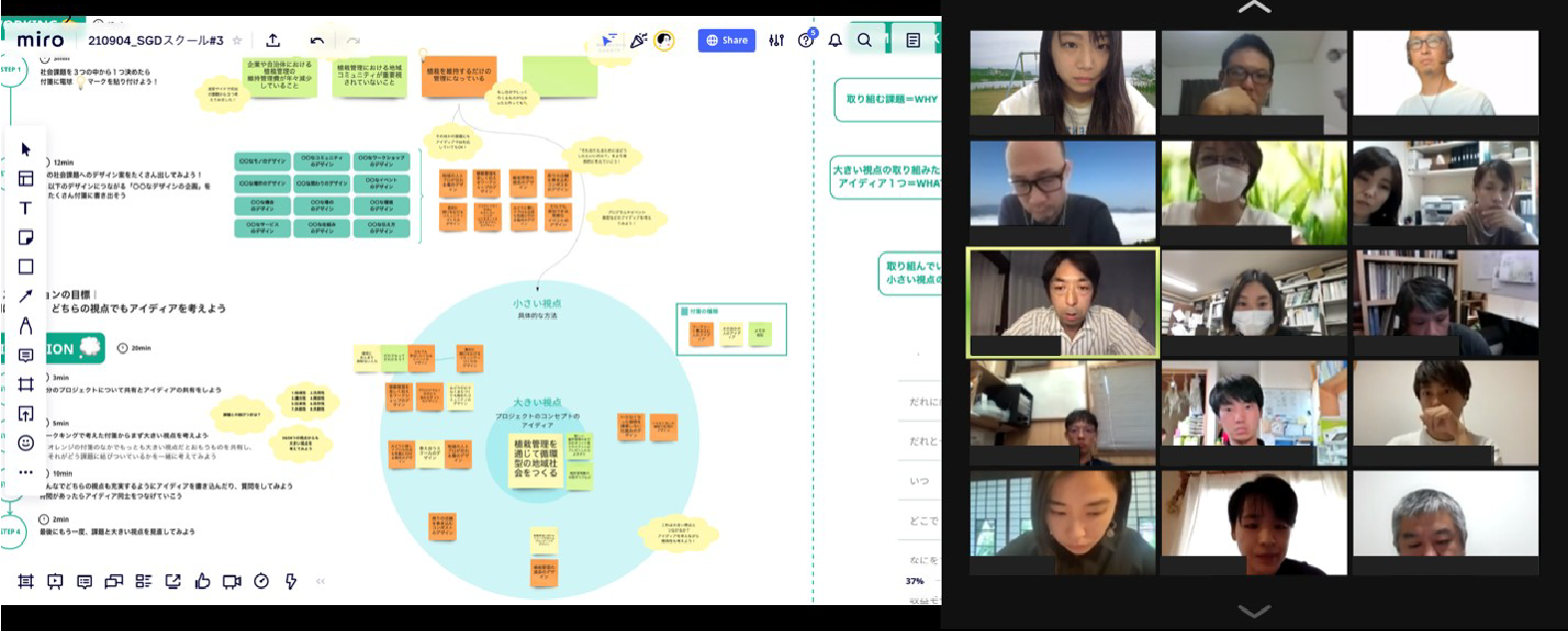
Task: Click the 37% zoom level
Action: [x=915, y=581]
